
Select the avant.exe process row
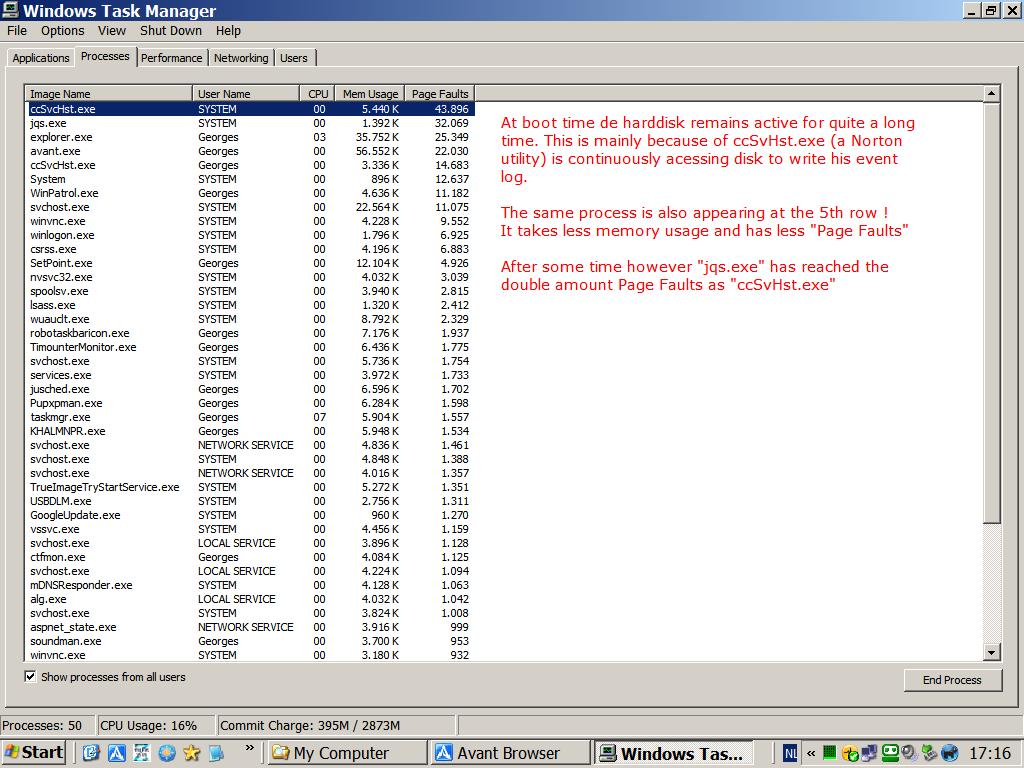point(250,151)
